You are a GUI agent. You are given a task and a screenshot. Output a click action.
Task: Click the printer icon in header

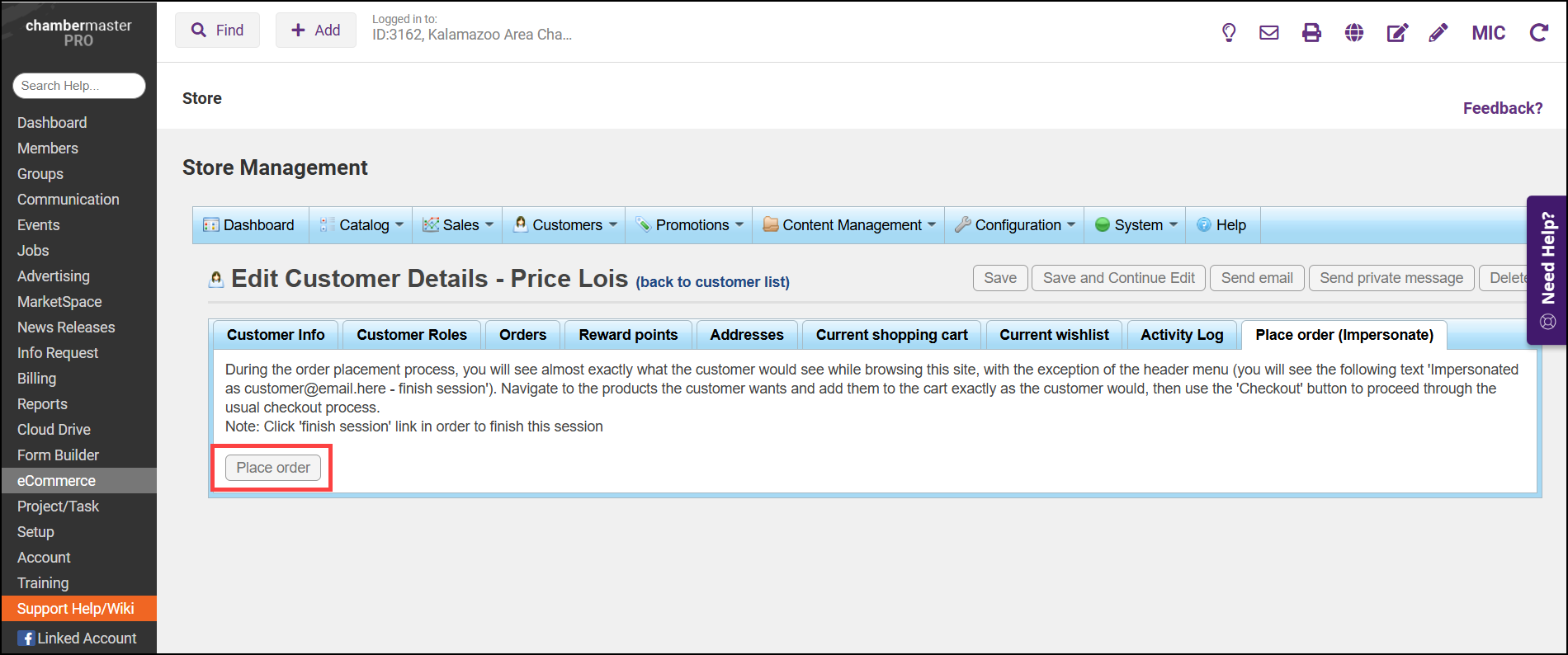pos(1311,33)
